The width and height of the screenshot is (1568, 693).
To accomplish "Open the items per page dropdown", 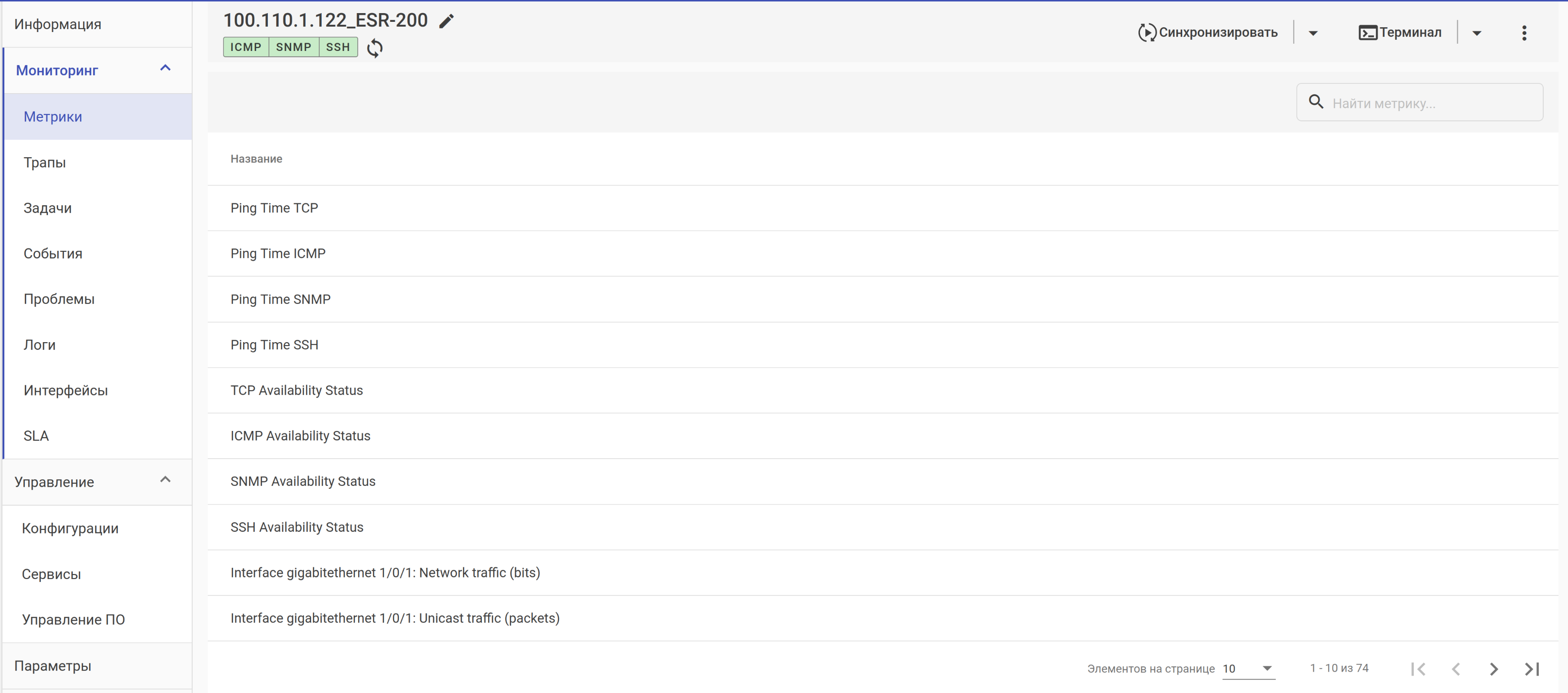I will tap(1248, 668).
